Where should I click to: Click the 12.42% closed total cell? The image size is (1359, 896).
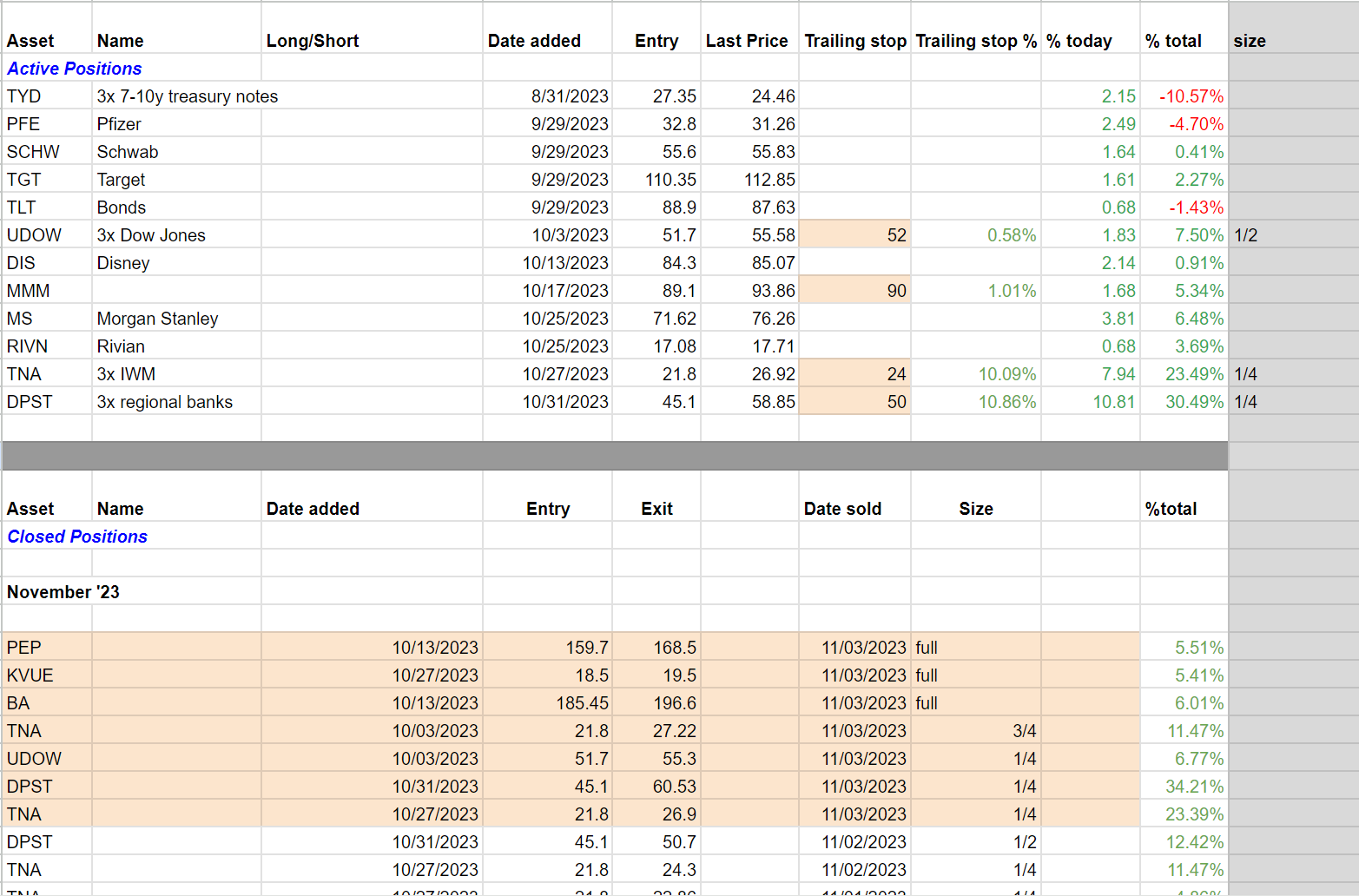coord(1184,842)
